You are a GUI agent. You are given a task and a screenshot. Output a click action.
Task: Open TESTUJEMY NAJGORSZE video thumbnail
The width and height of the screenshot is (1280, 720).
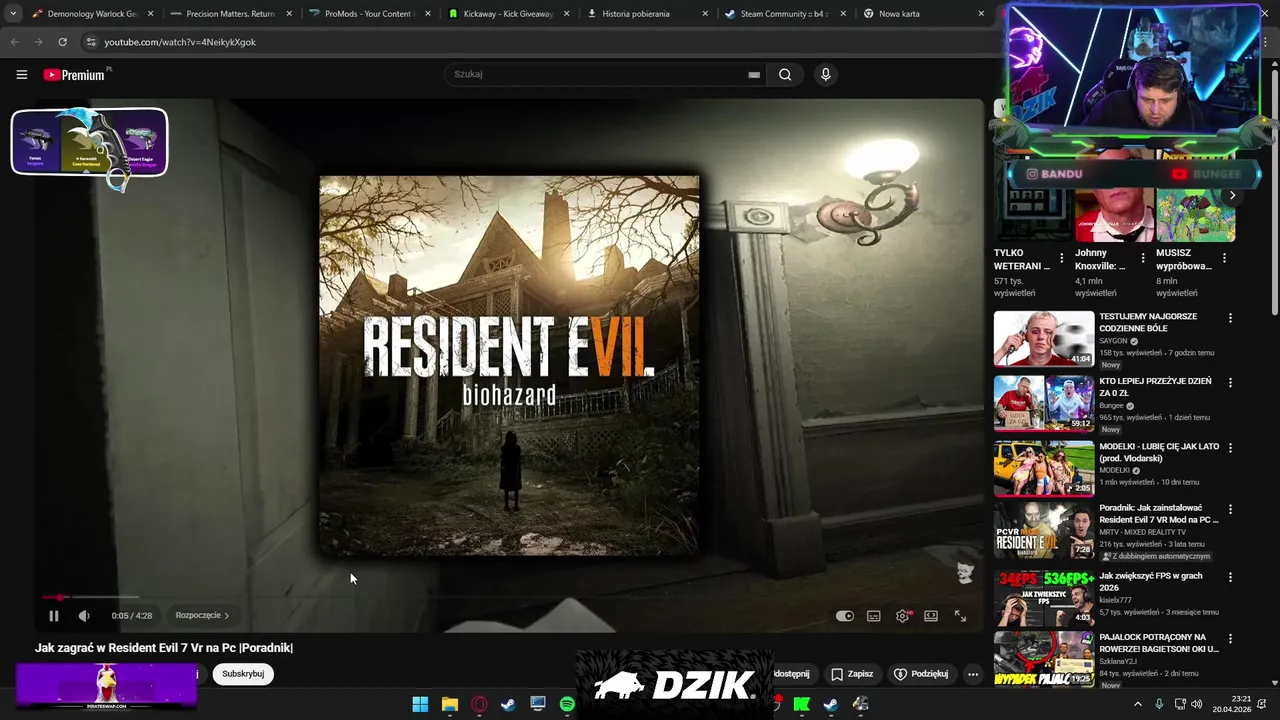coord(1044,339)
